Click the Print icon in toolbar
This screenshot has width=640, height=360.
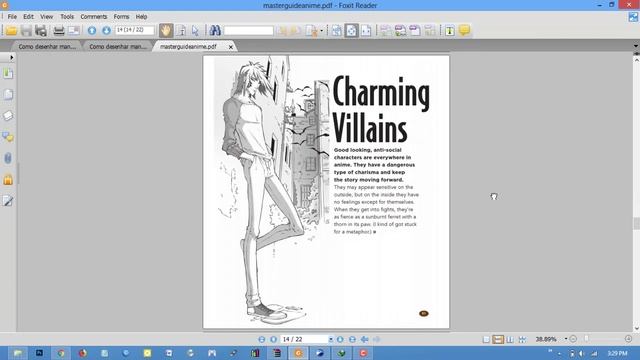pyautogui.click(x=59, y=31)
